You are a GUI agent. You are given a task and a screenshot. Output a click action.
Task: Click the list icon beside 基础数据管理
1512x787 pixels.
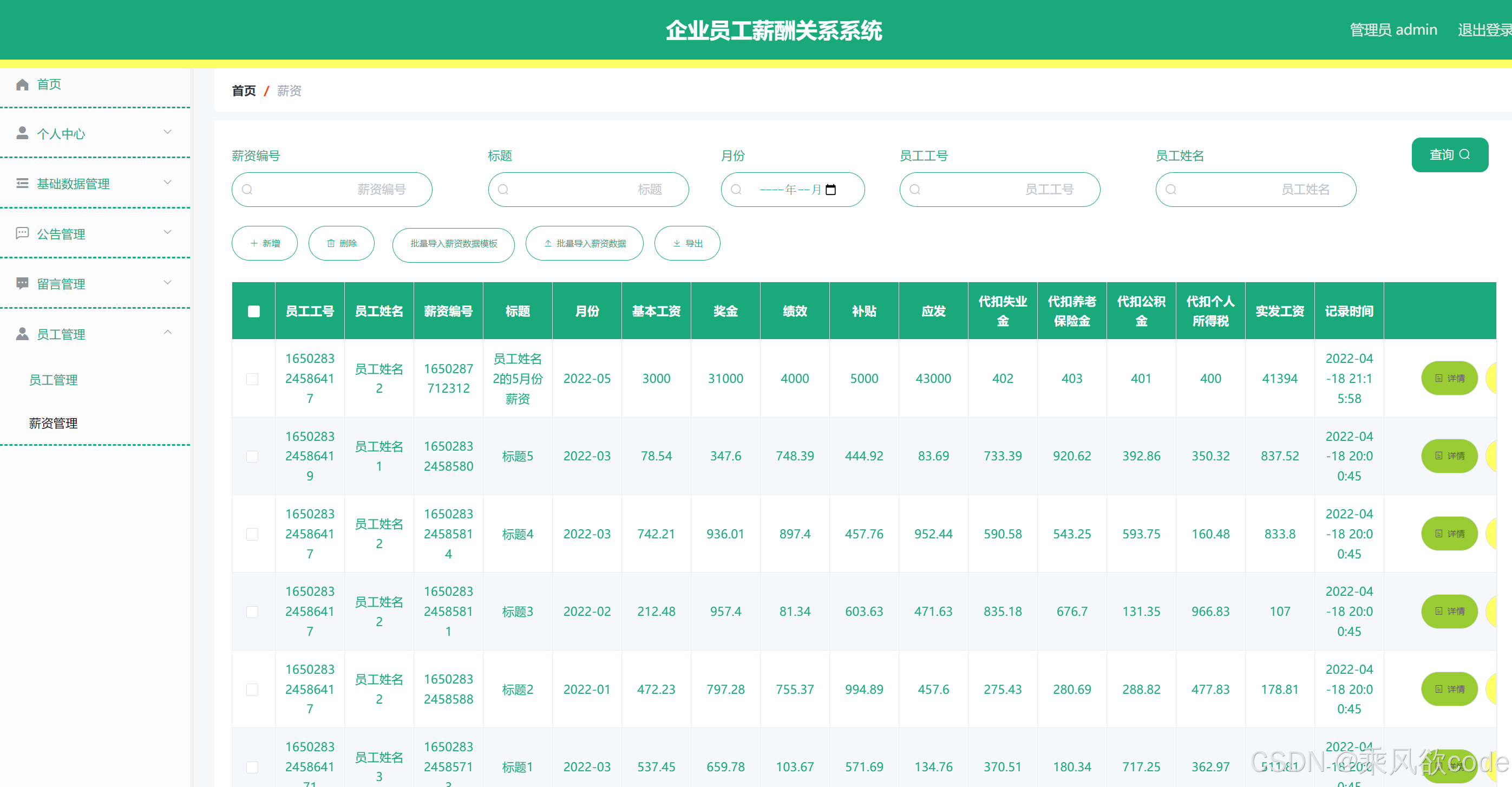[x=22, y=183]
